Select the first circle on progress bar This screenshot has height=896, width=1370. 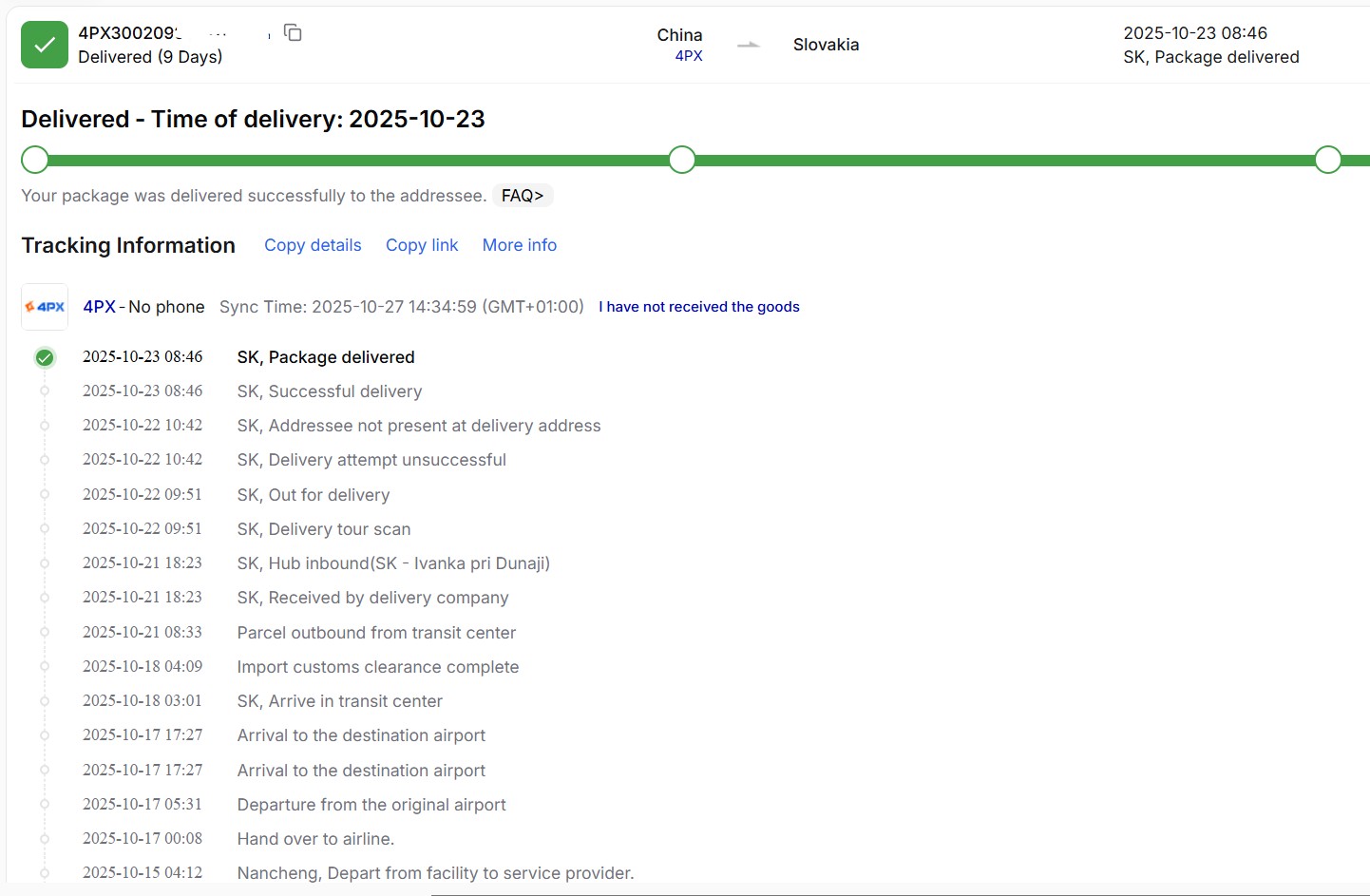click(35, 160)
